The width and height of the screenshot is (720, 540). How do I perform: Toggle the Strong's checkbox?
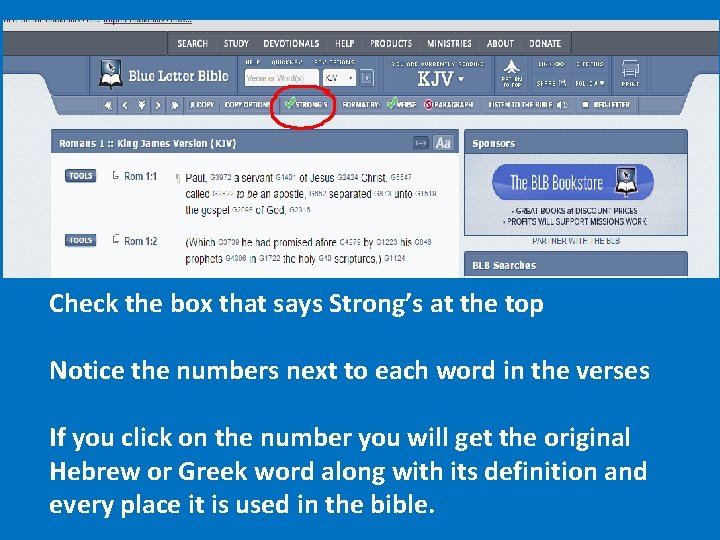(289, 104)
